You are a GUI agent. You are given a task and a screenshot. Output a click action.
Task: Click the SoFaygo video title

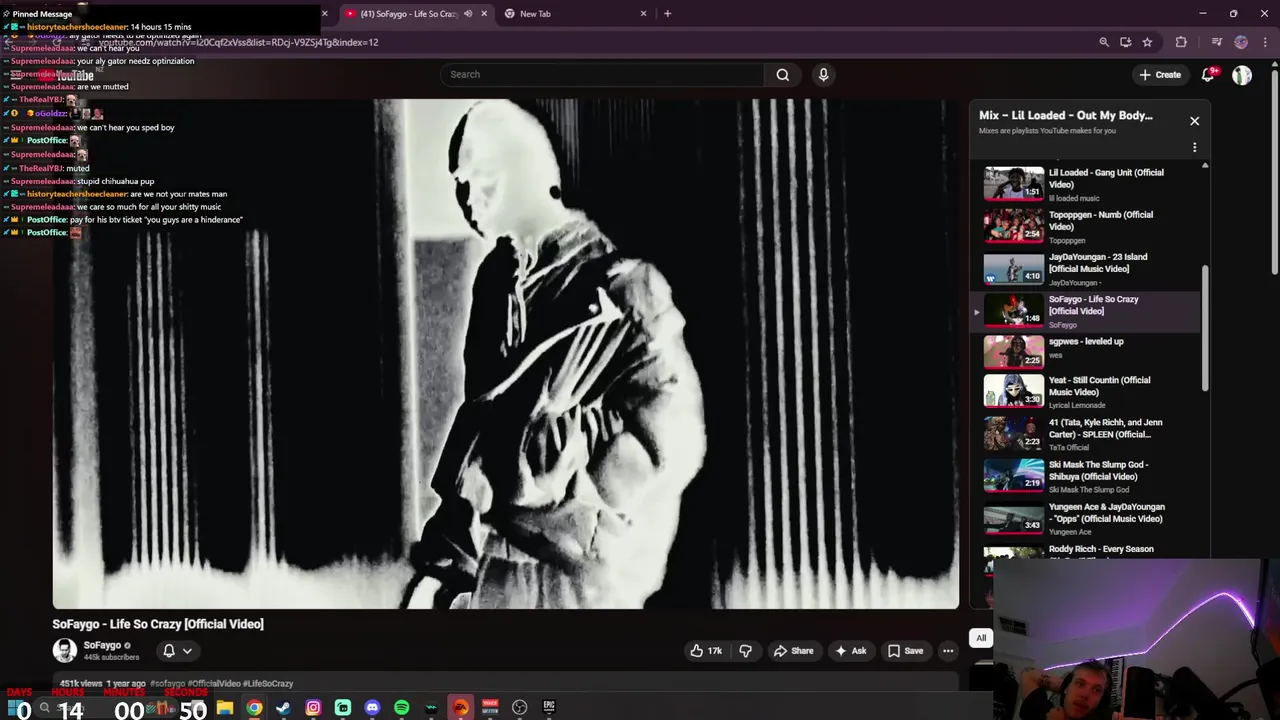158,624
